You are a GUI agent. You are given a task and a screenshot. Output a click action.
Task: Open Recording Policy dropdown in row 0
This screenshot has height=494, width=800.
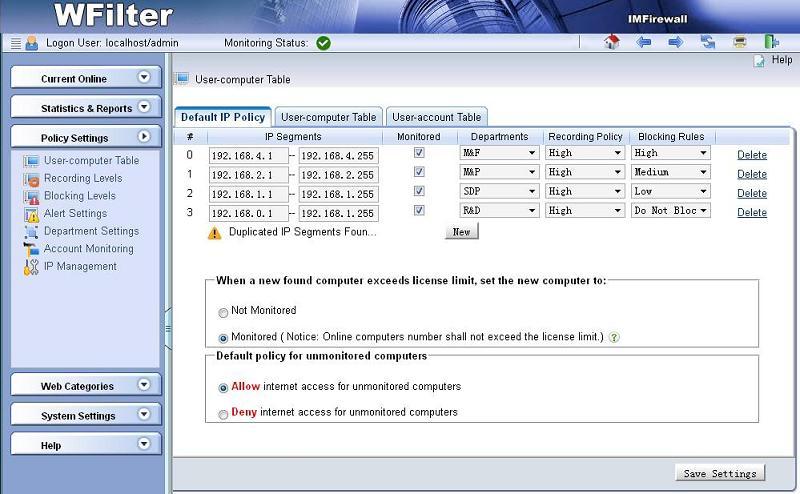click(x=585, y=153)
